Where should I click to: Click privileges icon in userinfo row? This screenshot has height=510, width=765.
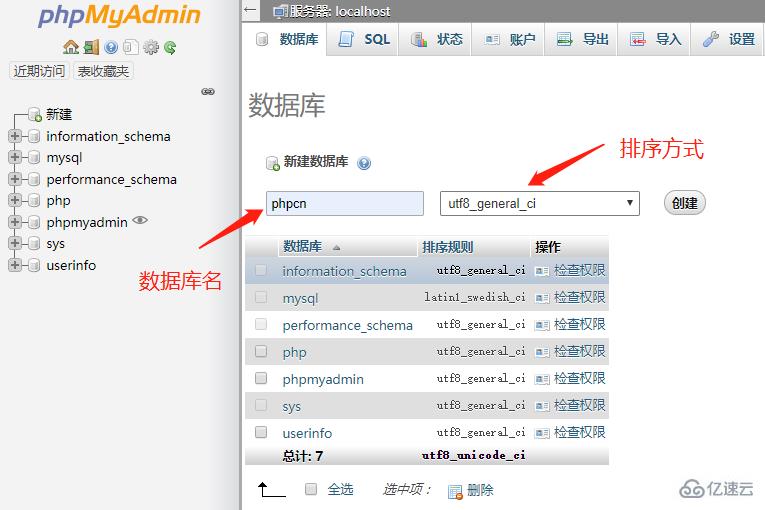(x=542, y=433)
